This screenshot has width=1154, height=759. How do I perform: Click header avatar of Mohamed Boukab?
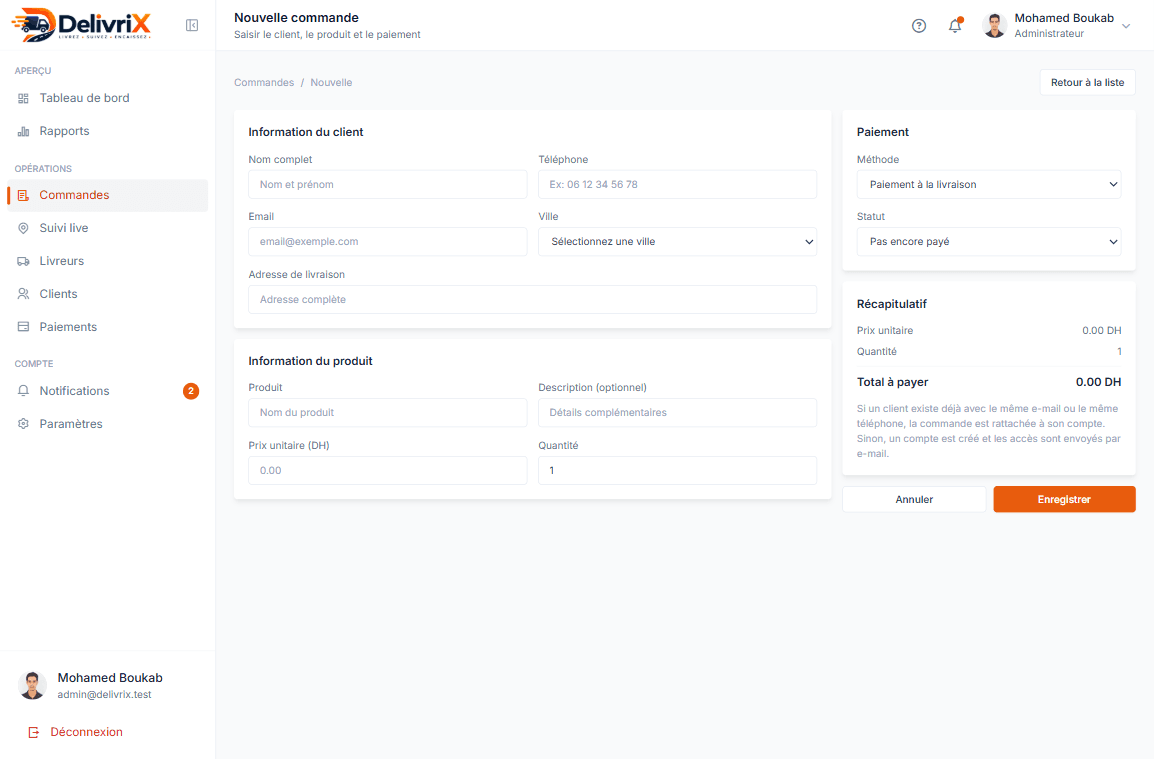[994, 26]
